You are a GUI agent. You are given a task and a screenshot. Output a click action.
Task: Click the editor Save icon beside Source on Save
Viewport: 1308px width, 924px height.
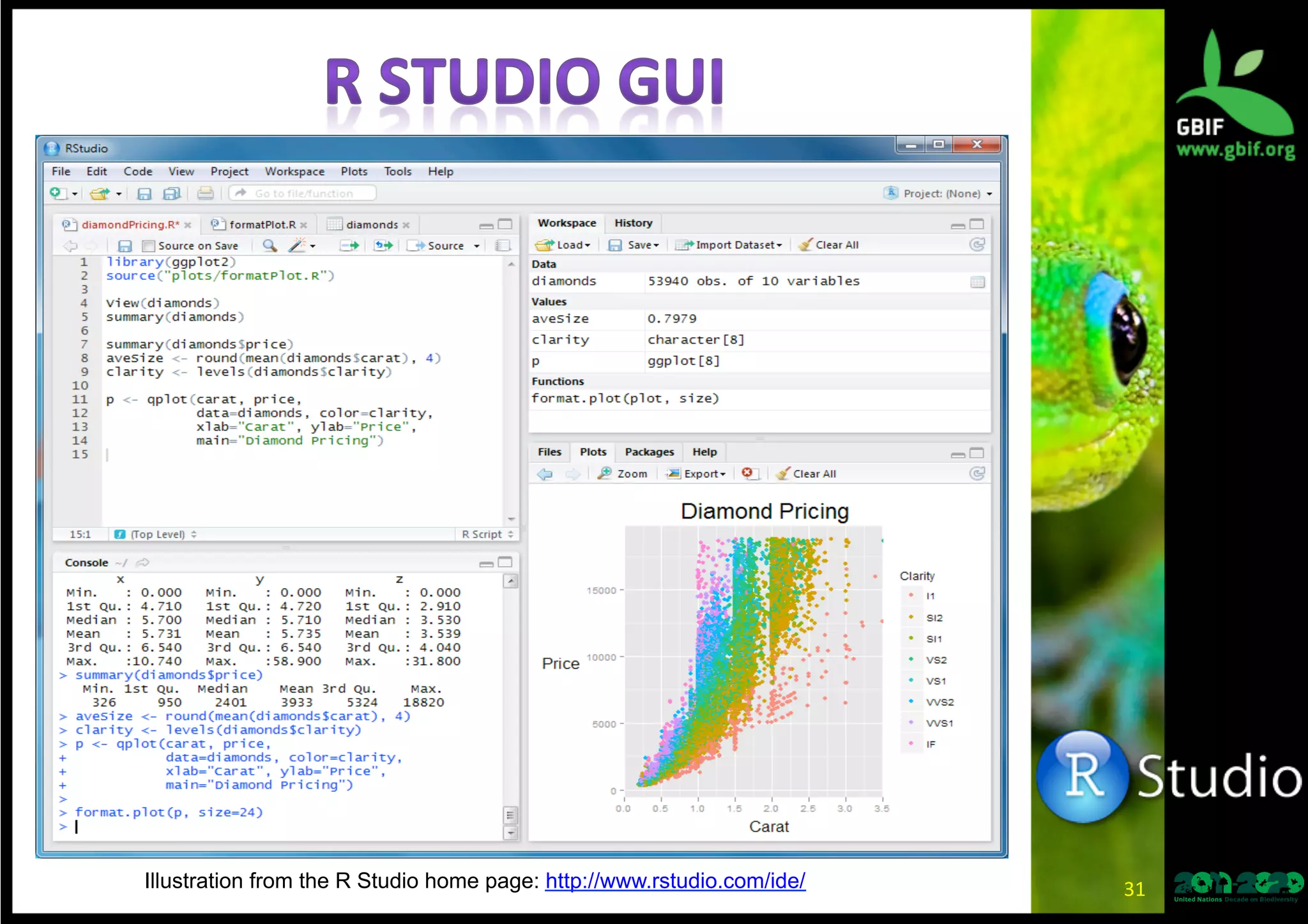pyautogui.click(x=125, y=246)
